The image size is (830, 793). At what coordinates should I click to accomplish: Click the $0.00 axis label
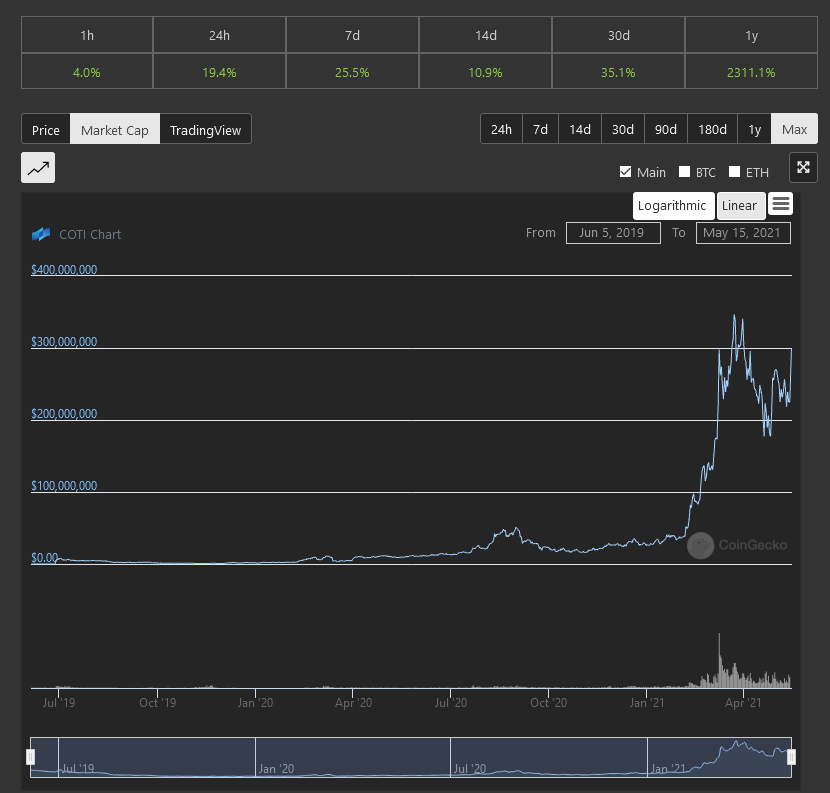pyautogui.click(x=44, y=558)
